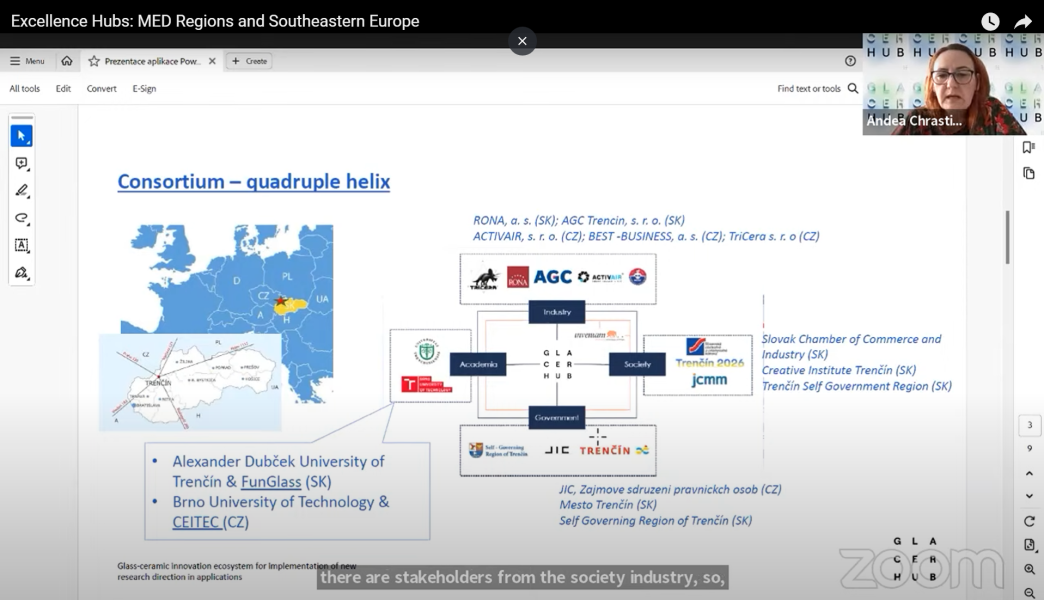
Task: Click the CEITEC link on the slide
Action: 196,522
